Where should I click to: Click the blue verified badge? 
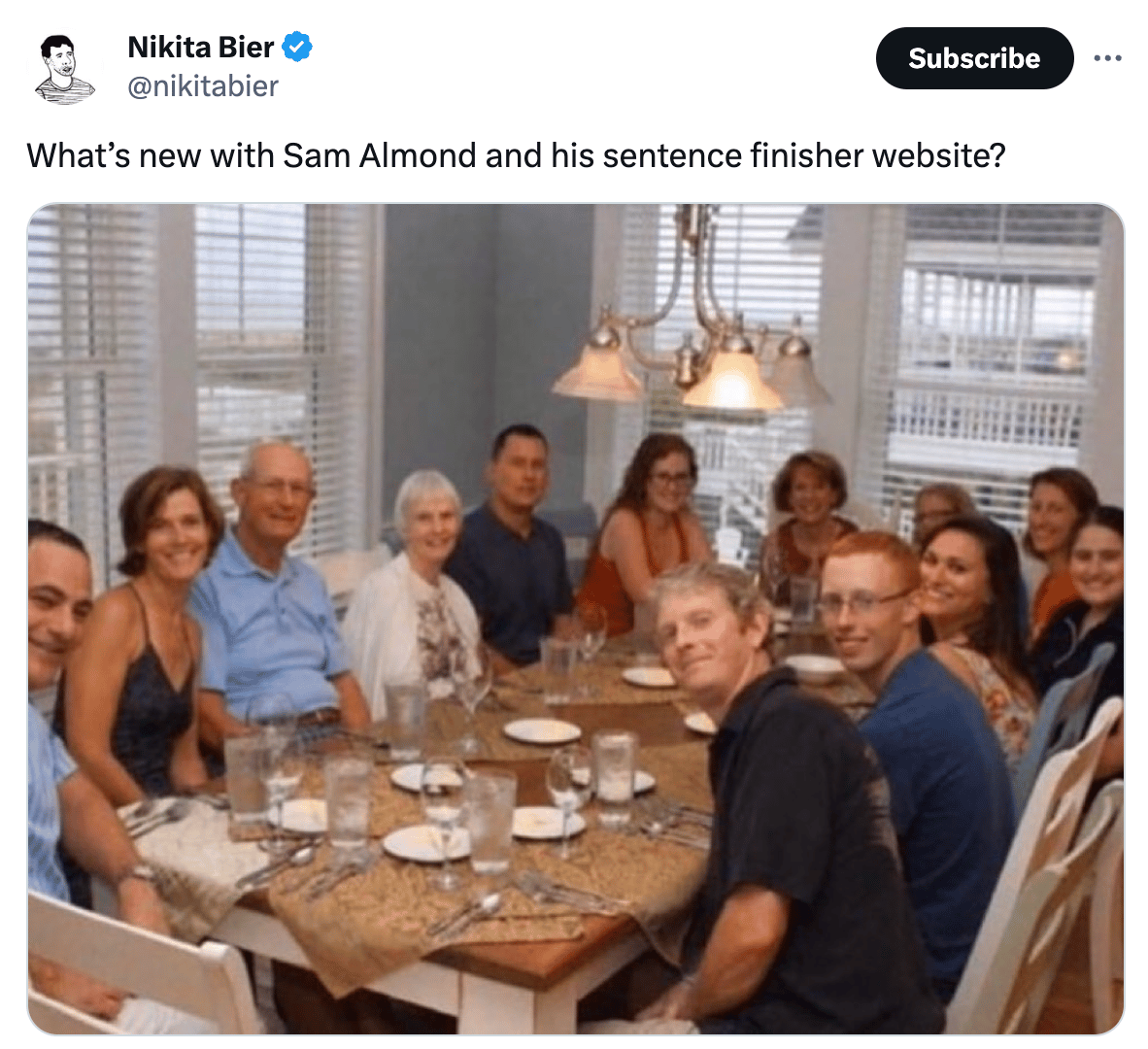tap(297, 47)
